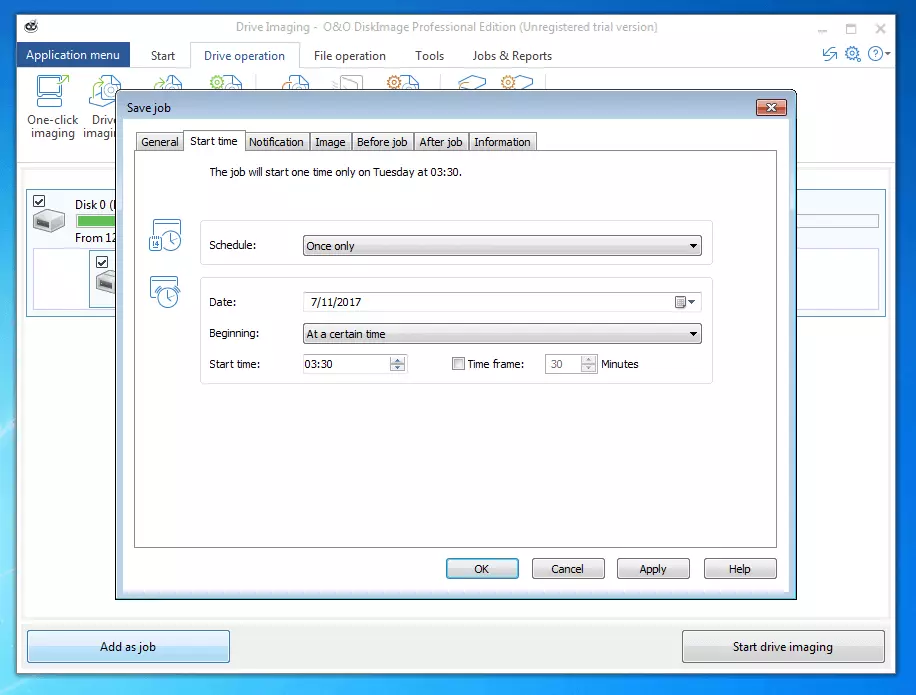
Task: Click the swap arrows icon in title area
Action: [829, 54]
